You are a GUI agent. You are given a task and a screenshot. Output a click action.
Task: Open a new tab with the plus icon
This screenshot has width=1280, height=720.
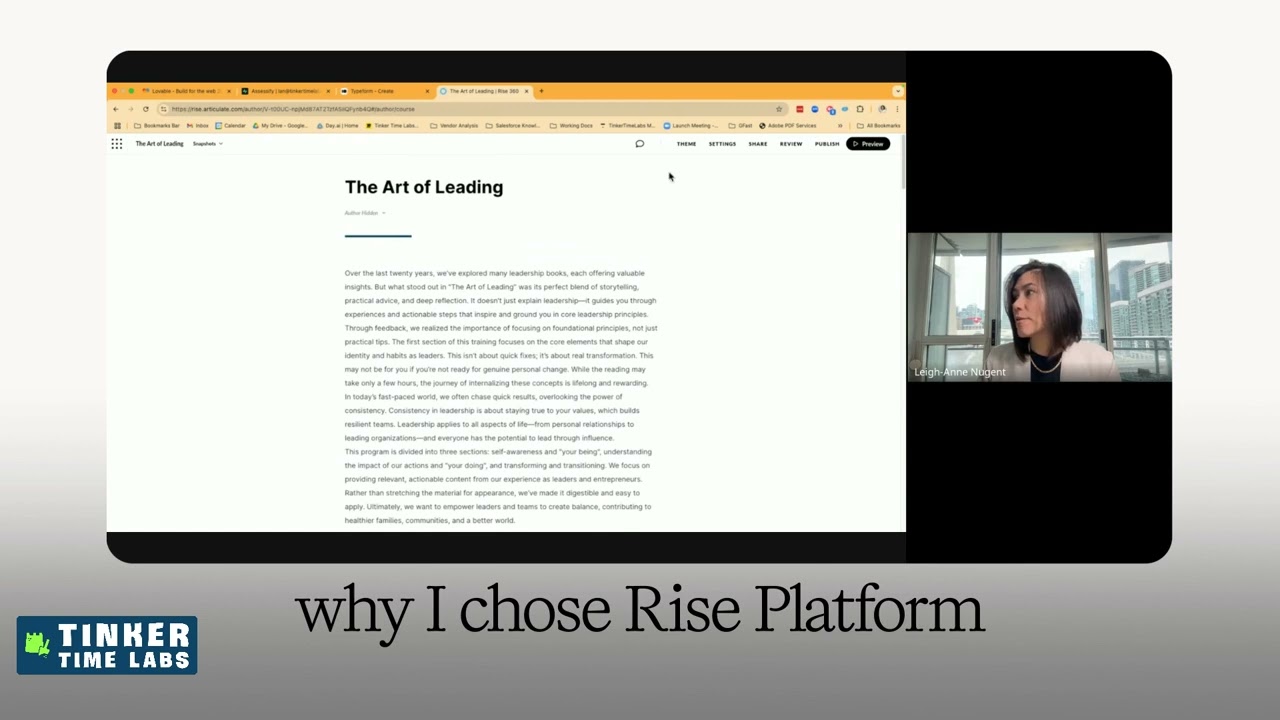[x=541, y=91]
